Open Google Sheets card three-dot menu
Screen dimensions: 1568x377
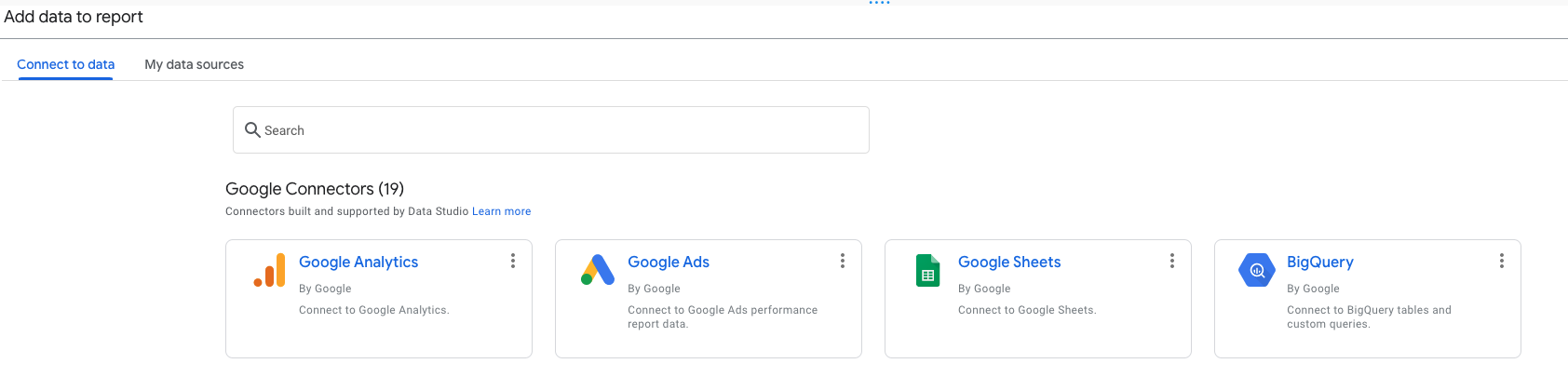coord(1172,262)
